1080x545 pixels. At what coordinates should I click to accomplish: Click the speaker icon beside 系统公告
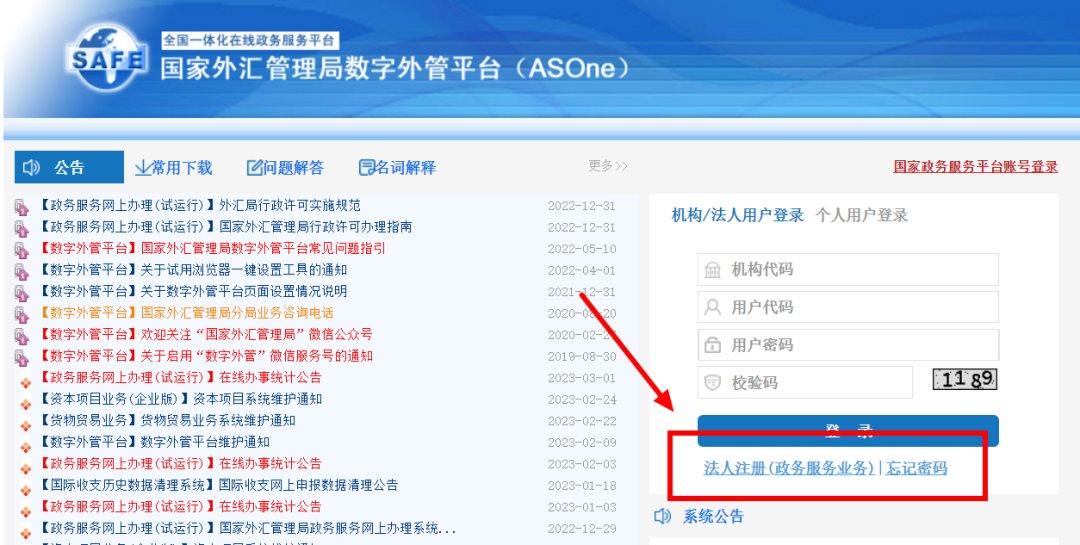pyautogui.click(x=663, y=516)
